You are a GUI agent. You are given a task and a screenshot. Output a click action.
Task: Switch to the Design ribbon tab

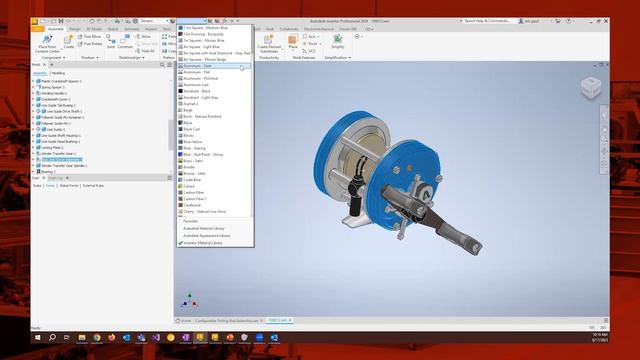(75, 29)
